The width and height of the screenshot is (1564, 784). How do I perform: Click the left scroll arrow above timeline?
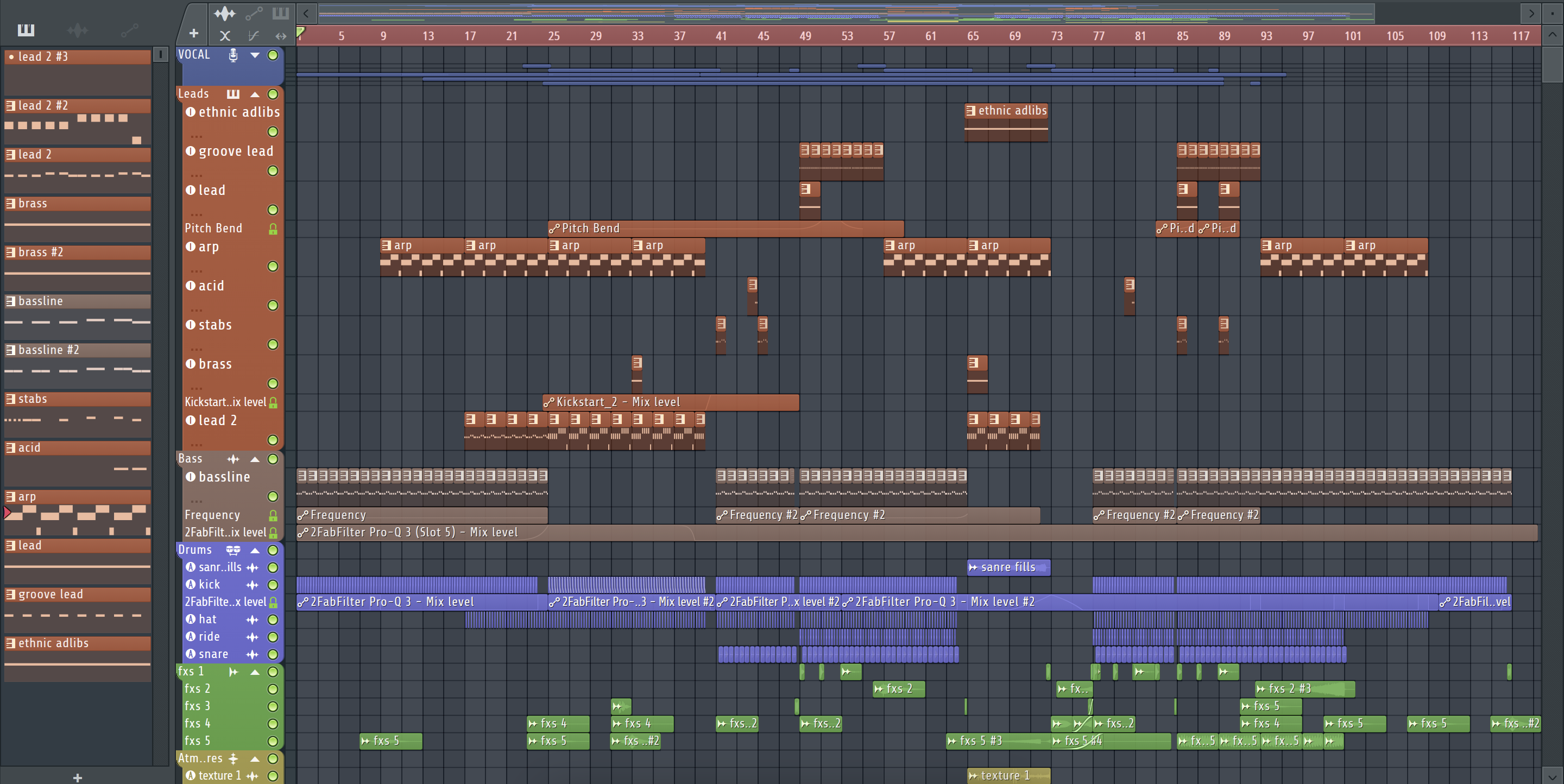point(306,12)
